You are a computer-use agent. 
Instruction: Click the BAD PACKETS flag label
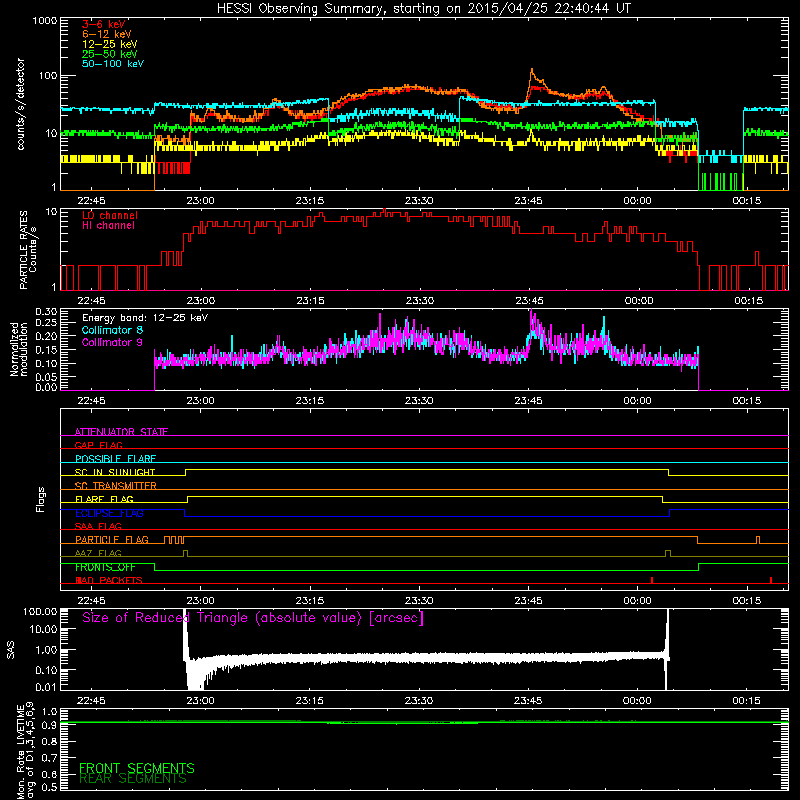point(109,580)
